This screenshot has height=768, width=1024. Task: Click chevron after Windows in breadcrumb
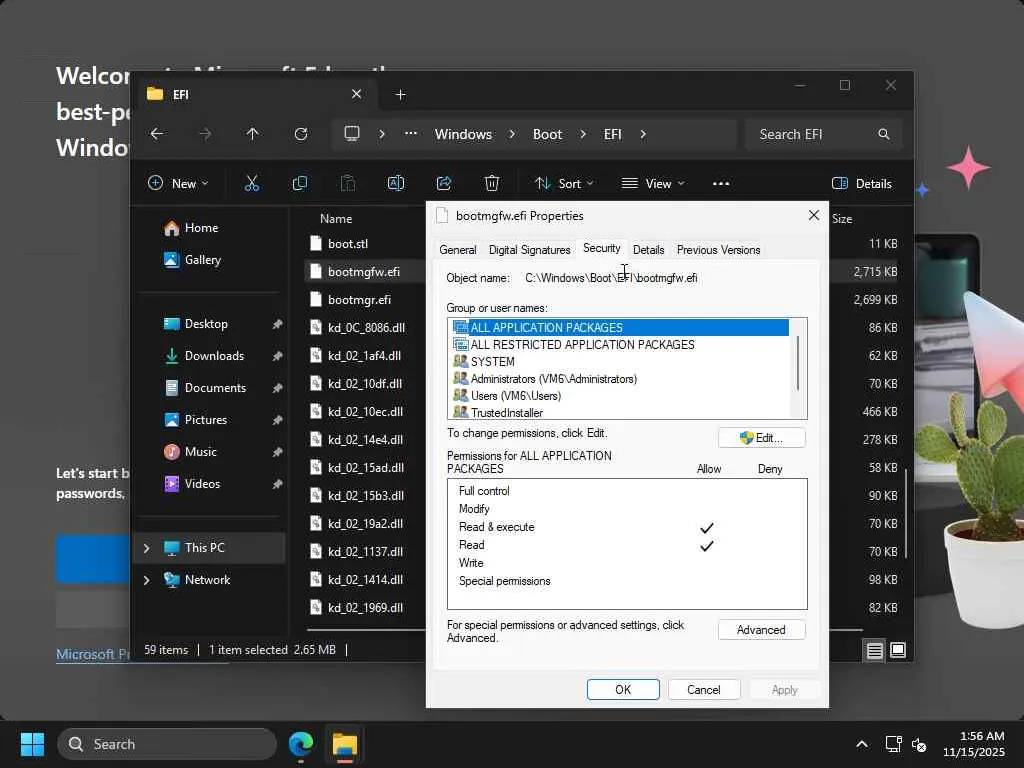click(512, 134)
